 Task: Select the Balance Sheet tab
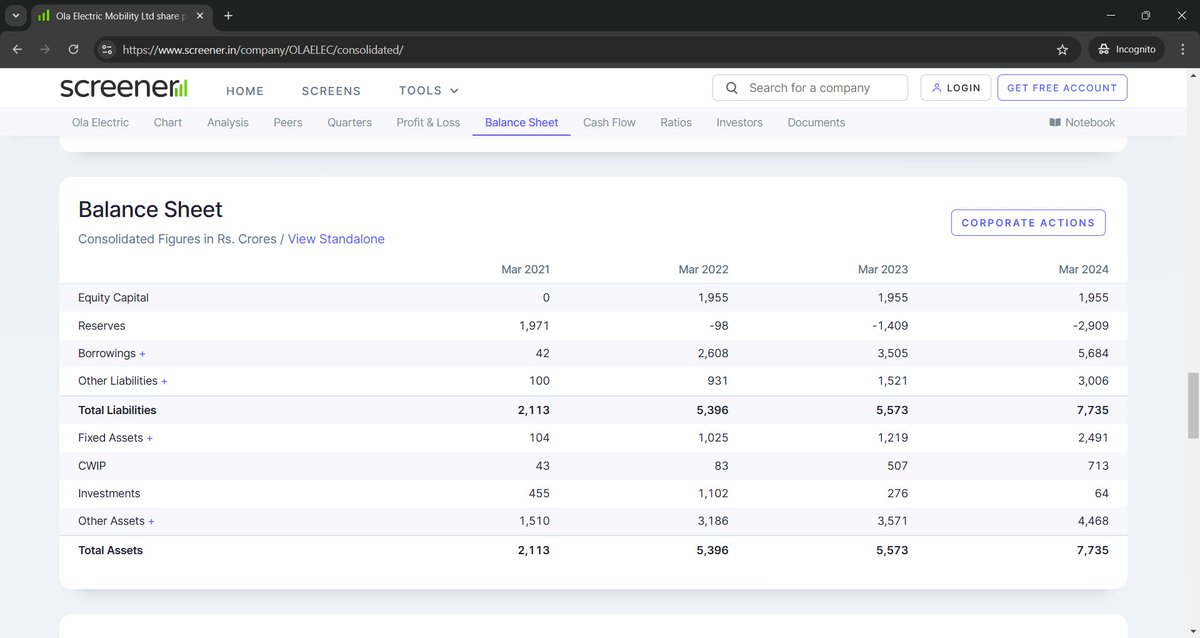521,122
